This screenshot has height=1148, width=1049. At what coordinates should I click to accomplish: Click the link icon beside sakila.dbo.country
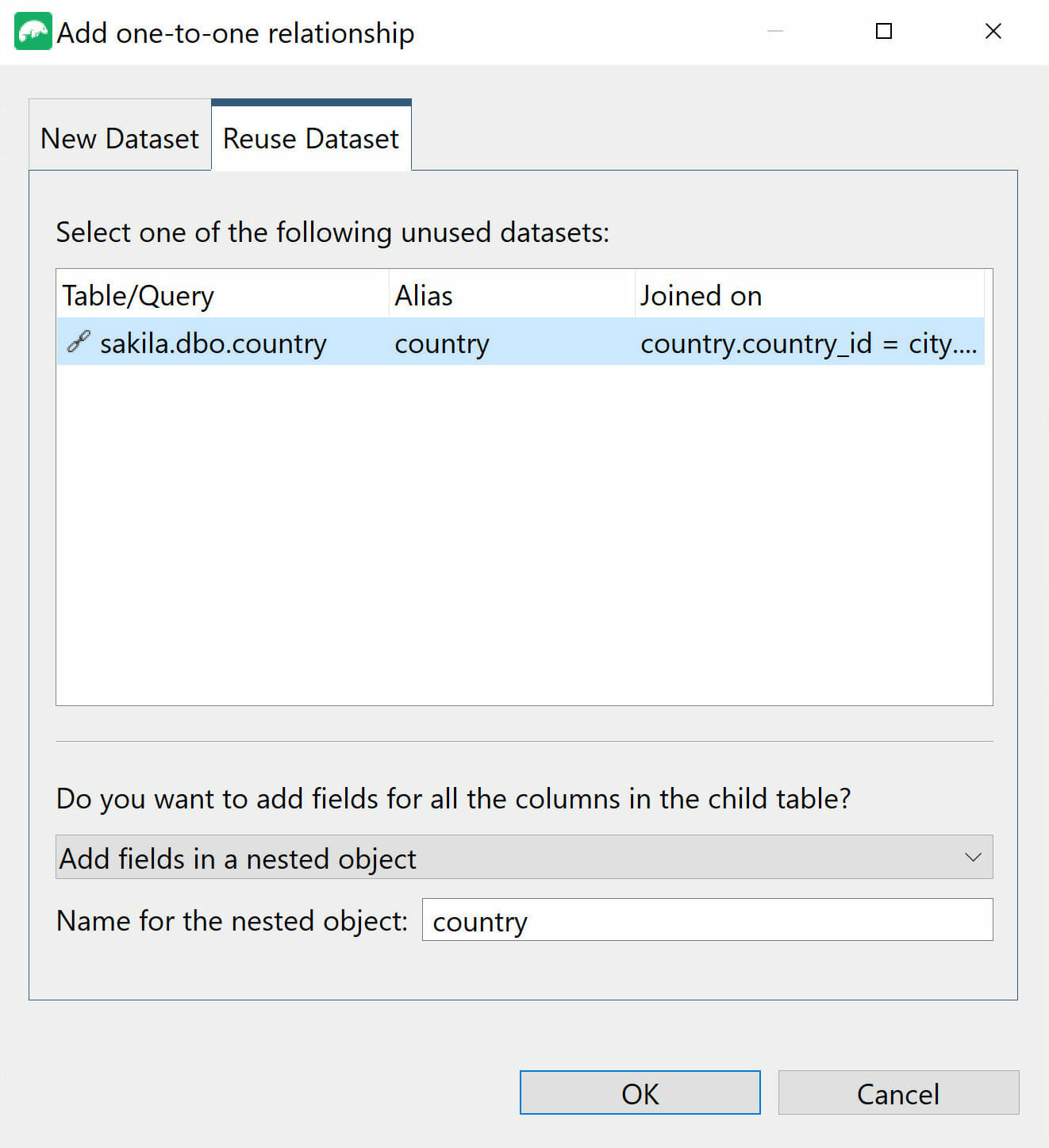(x=79, y=342)
